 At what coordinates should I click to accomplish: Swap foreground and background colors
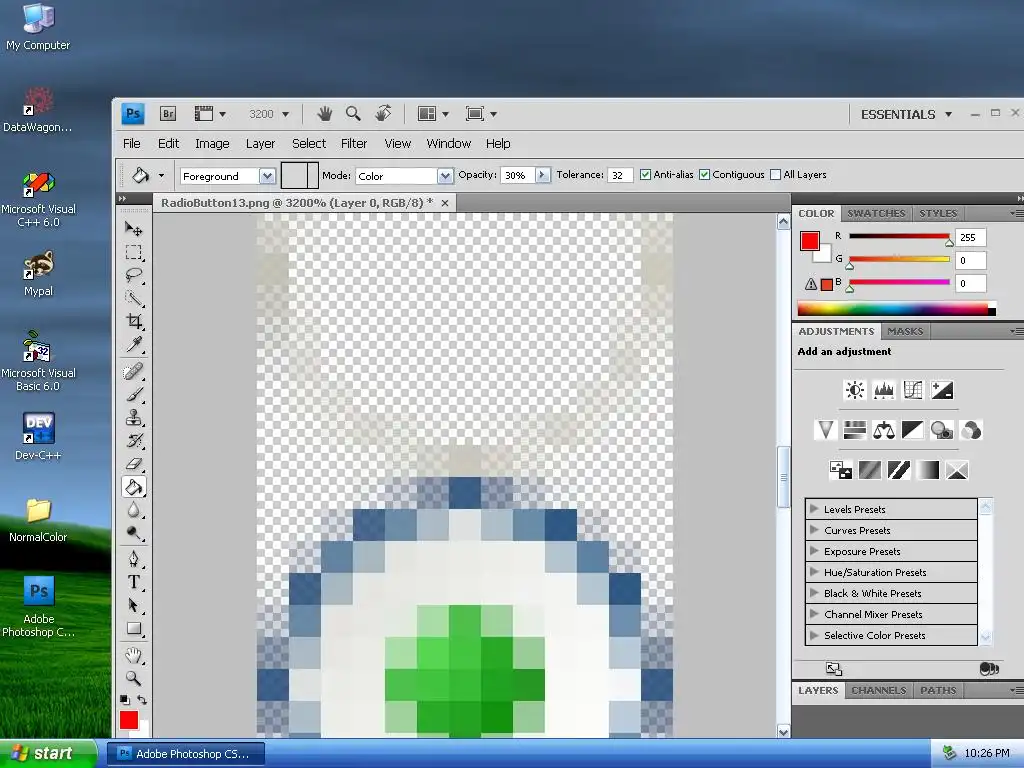(142, 700)
